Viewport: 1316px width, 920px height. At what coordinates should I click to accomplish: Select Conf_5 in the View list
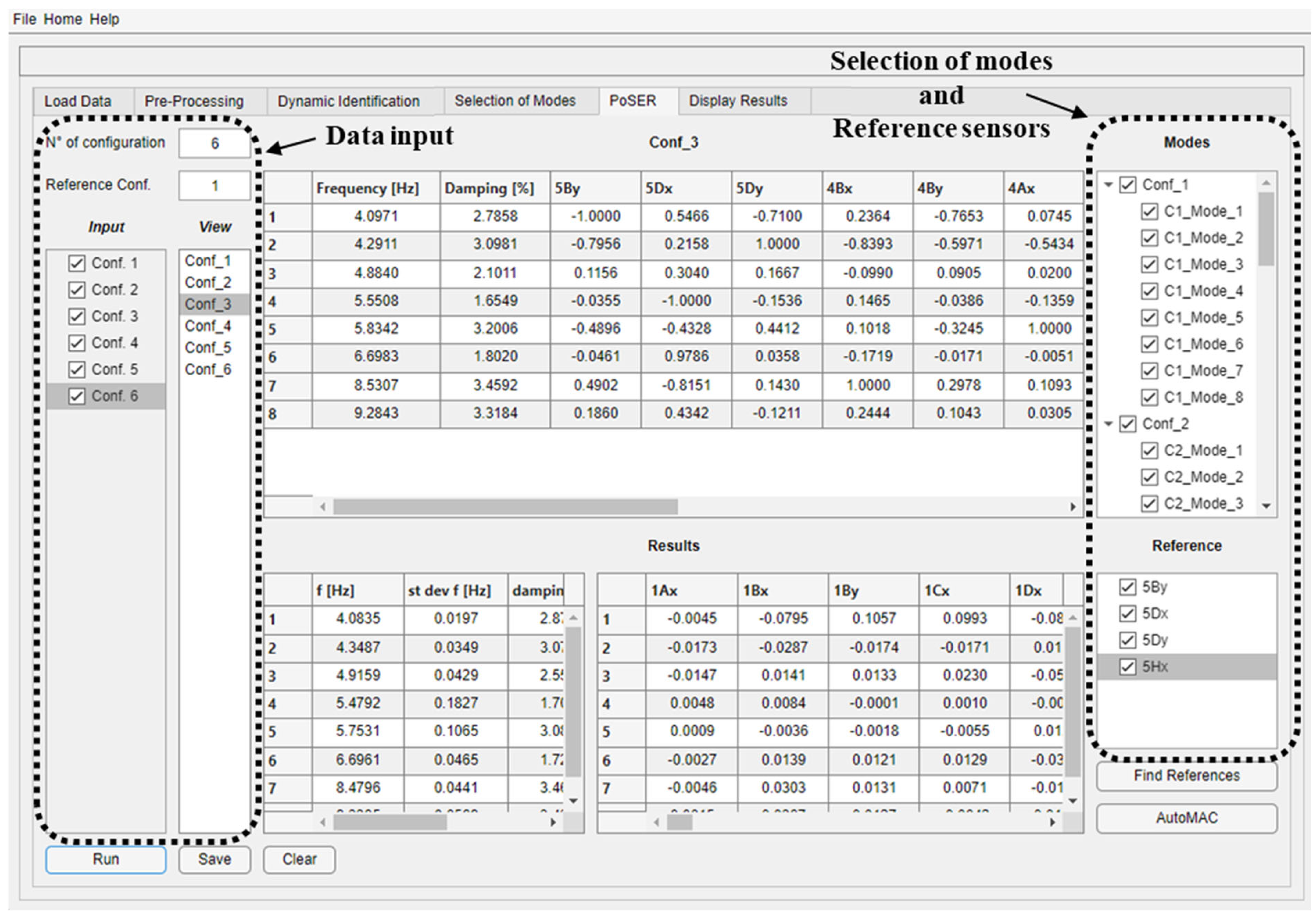pos(208,348)
